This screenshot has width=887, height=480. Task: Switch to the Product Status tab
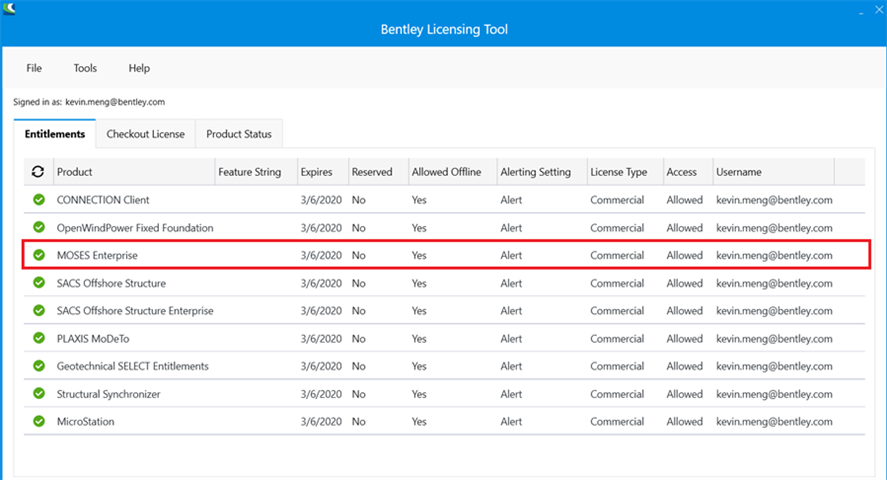pyautogui.click(x=239, y=134)
